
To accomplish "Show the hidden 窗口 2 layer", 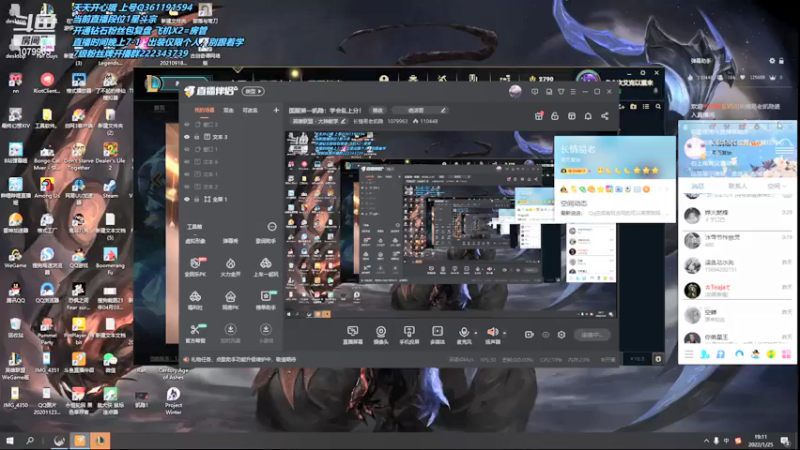I will click(x=187, y=124).
